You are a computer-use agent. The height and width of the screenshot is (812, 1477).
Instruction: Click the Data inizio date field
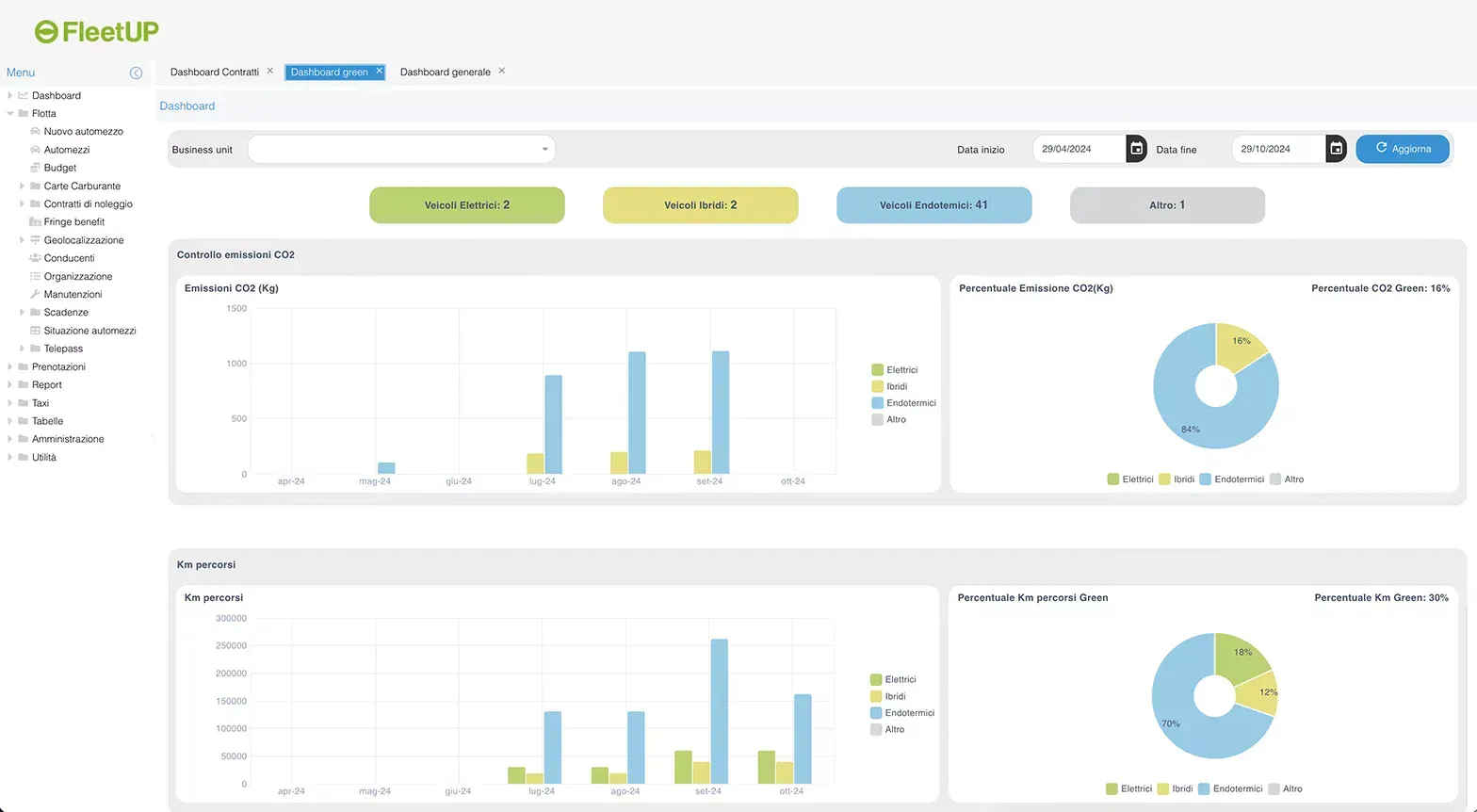point(1079,149)
